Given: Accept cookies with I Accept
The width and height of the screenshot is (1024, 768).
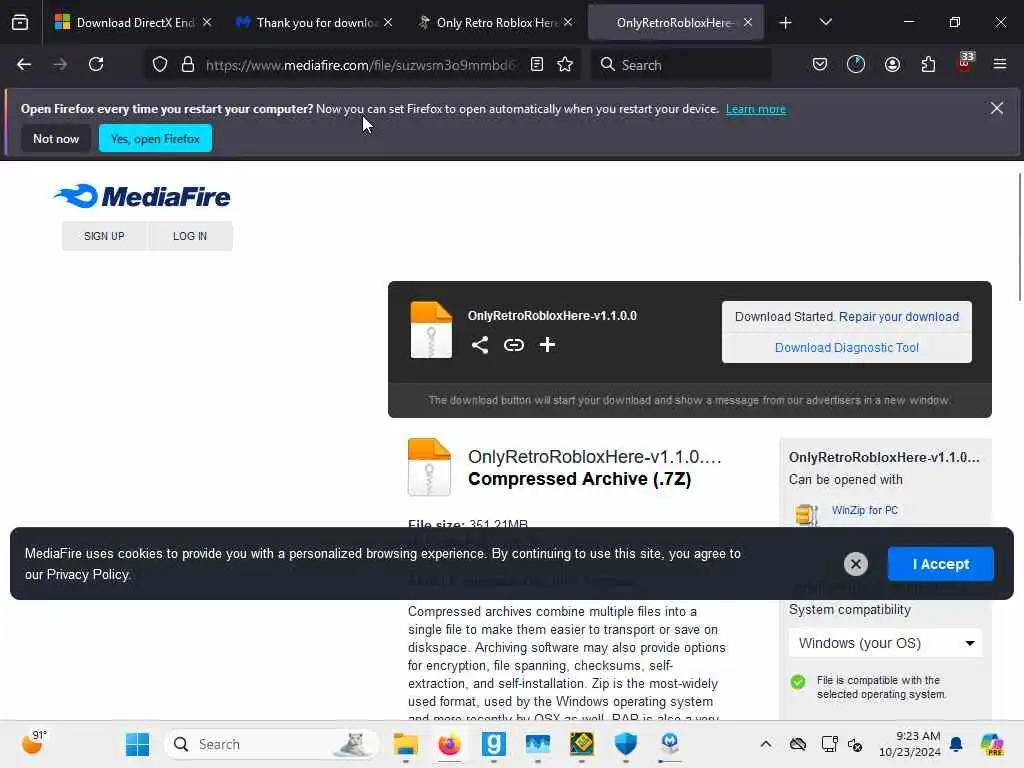Looking at the screenshot, I should pos(940,564).
